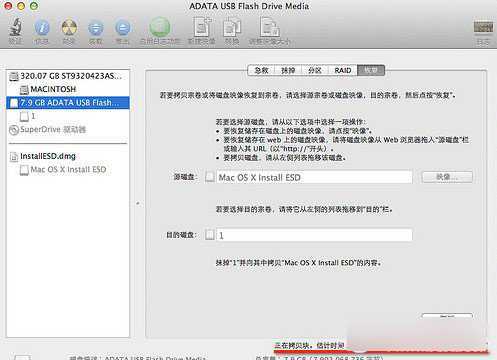The height and width of the screenshot is (360, 497).
Task: Click the Convert image toolbar icon
Action: [x=232, y=27]
